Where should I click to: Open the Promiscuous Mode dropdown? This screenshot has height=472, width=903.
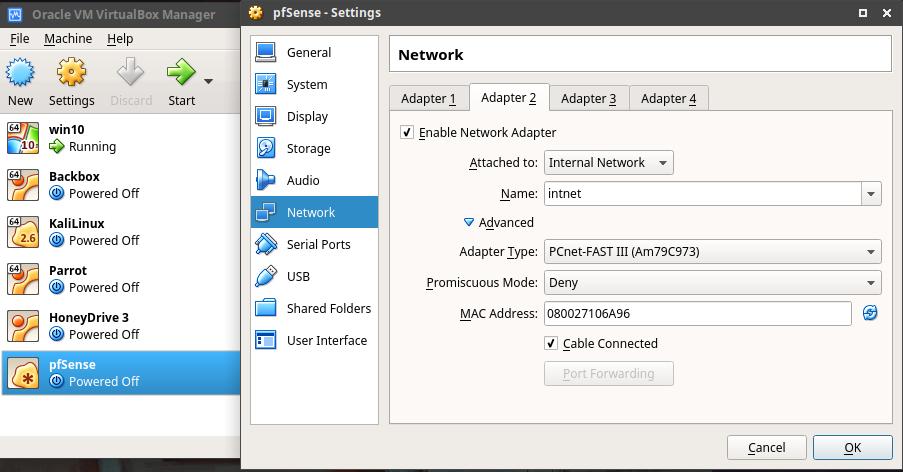coord(712,283)
